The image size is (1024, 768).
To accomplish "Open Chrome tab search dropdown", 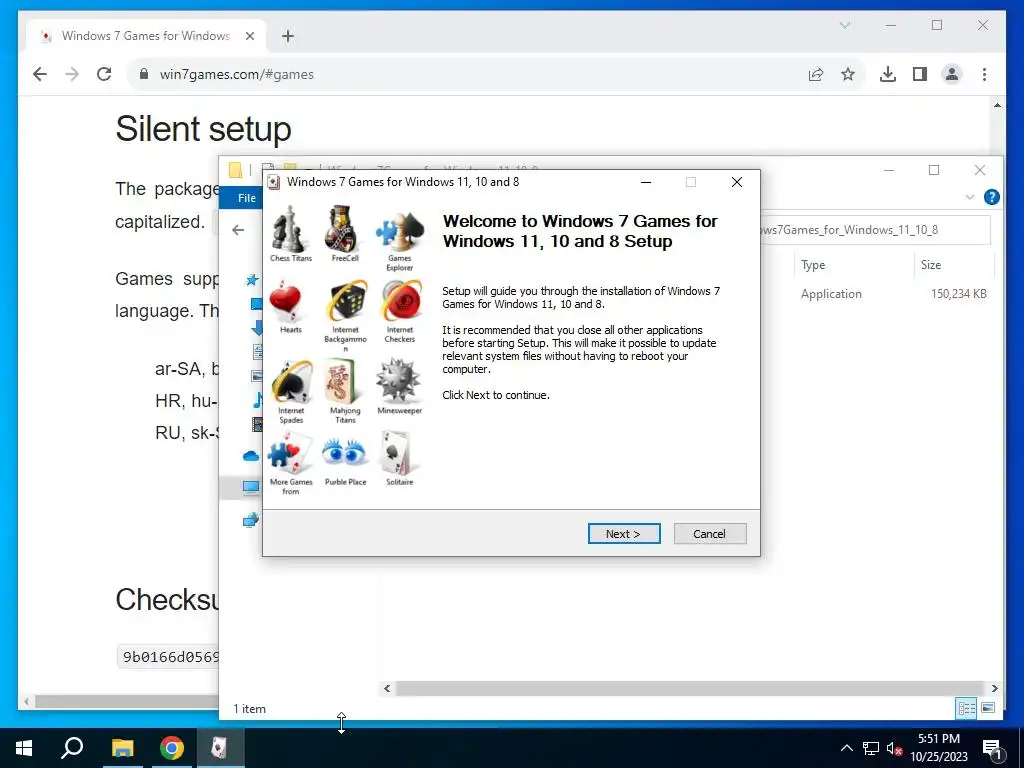I will coord(844,25).
